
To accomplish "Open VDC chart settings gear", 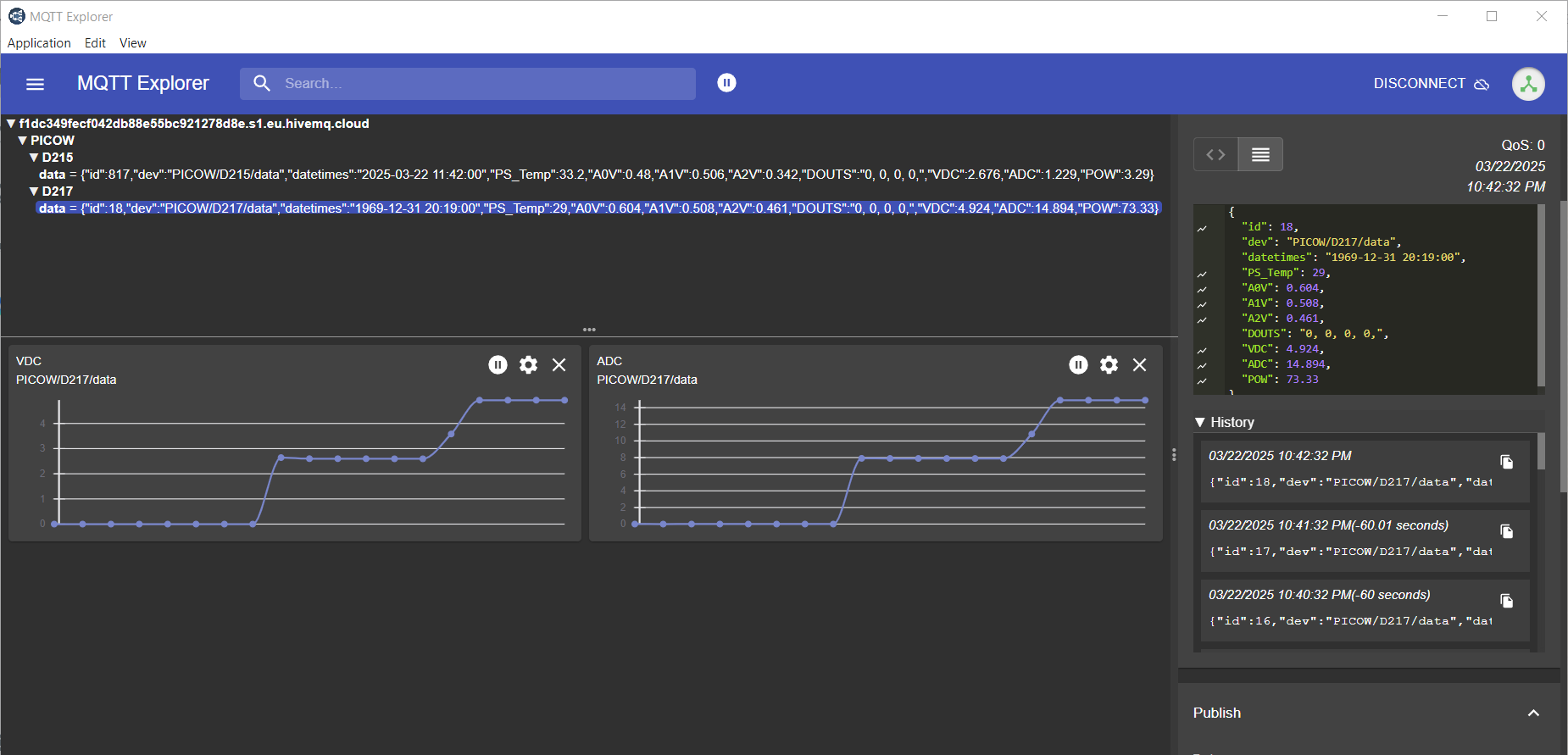I will click(528, 364).
